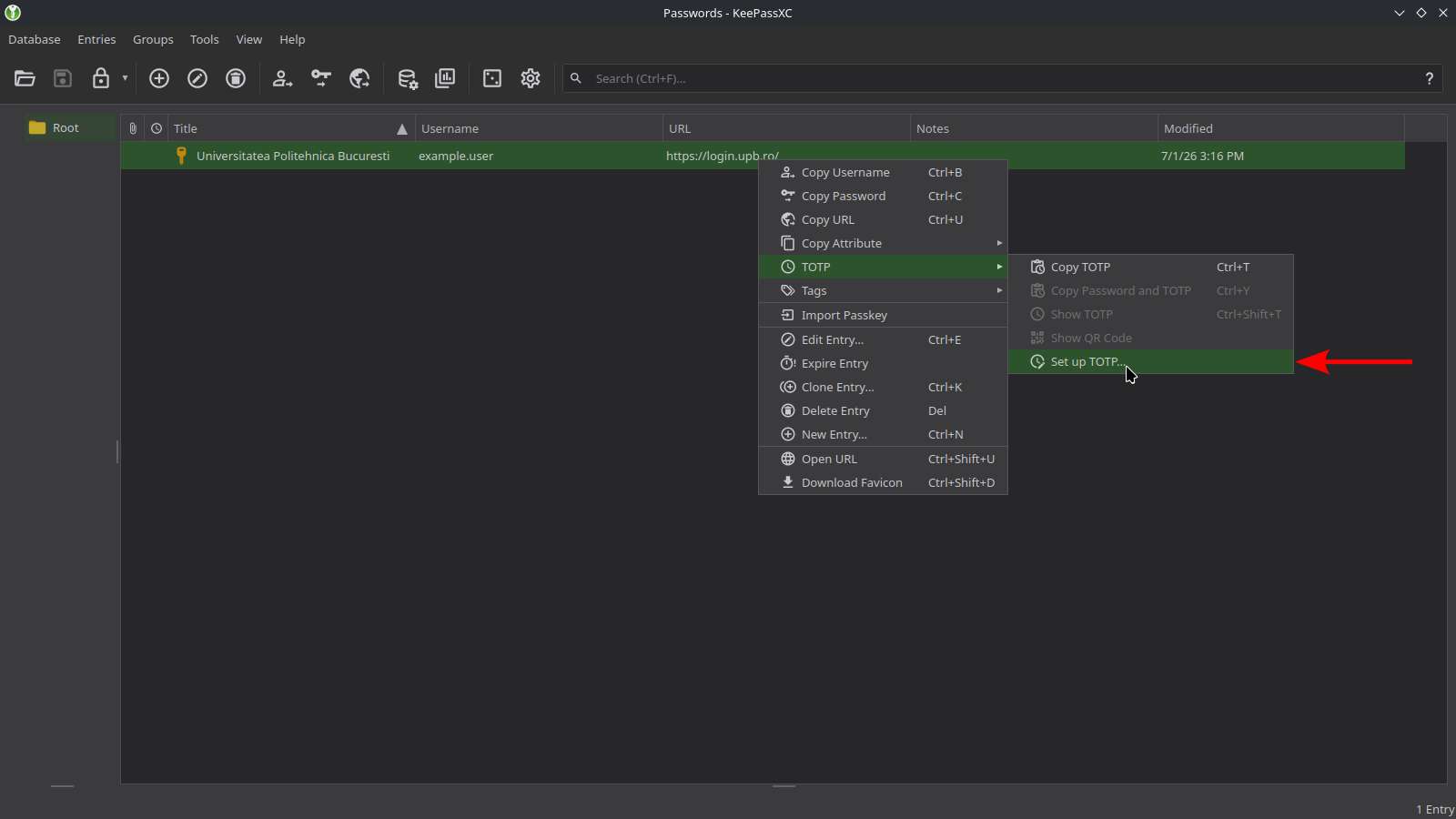Open the Password Generator dice icon

click(x=492, y=78)
